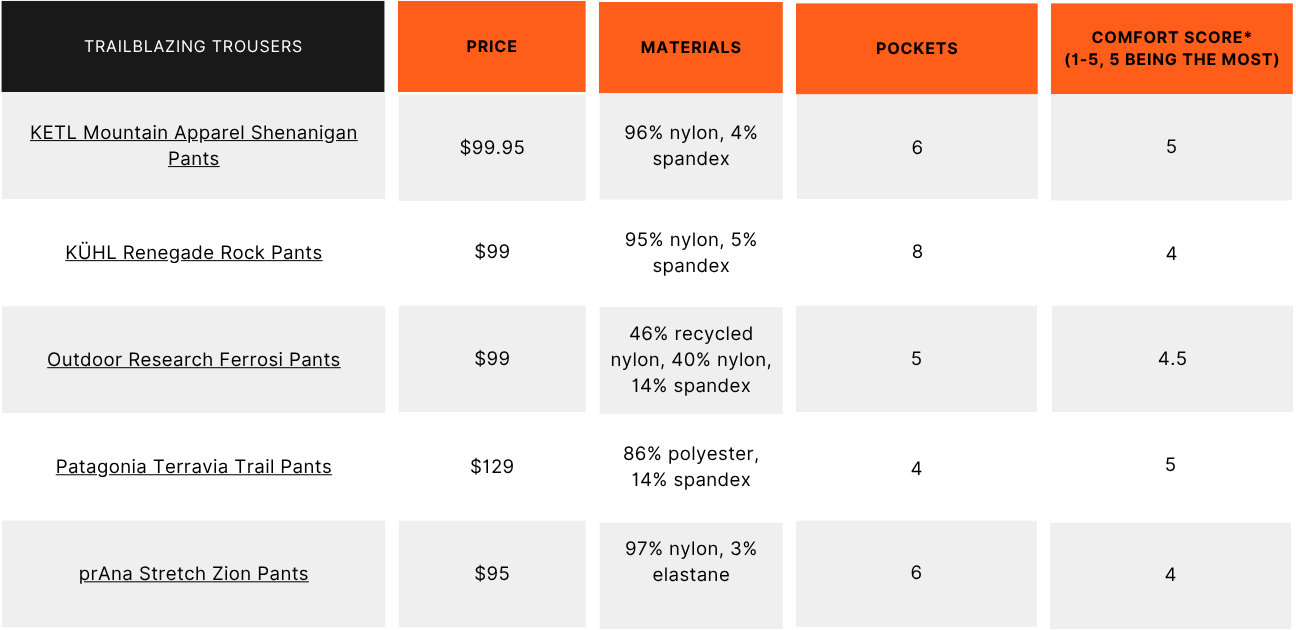
Task: Click the 4 pockets cell for Patagonia
Action: pos(917,468)
